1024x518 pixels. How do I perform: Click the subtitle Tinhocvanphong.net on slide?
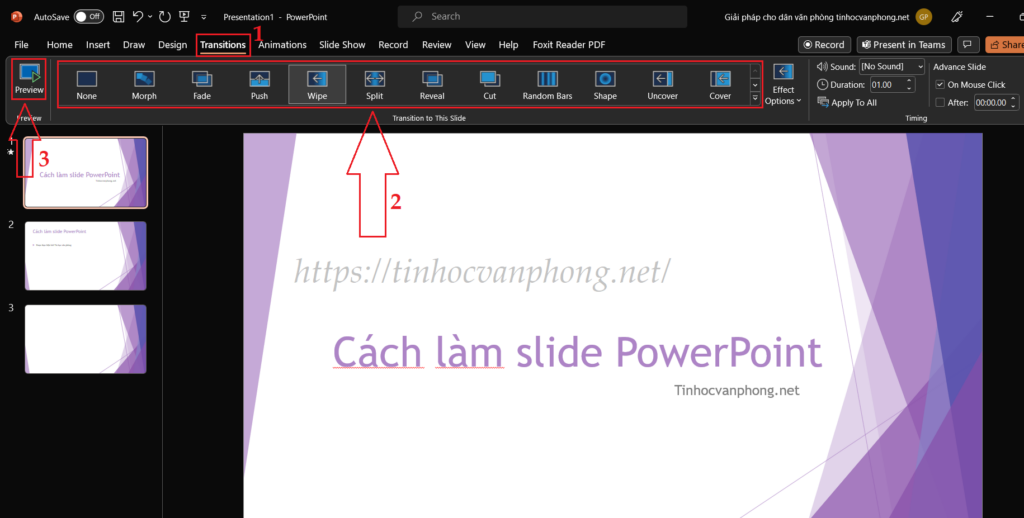pos(737,391)
